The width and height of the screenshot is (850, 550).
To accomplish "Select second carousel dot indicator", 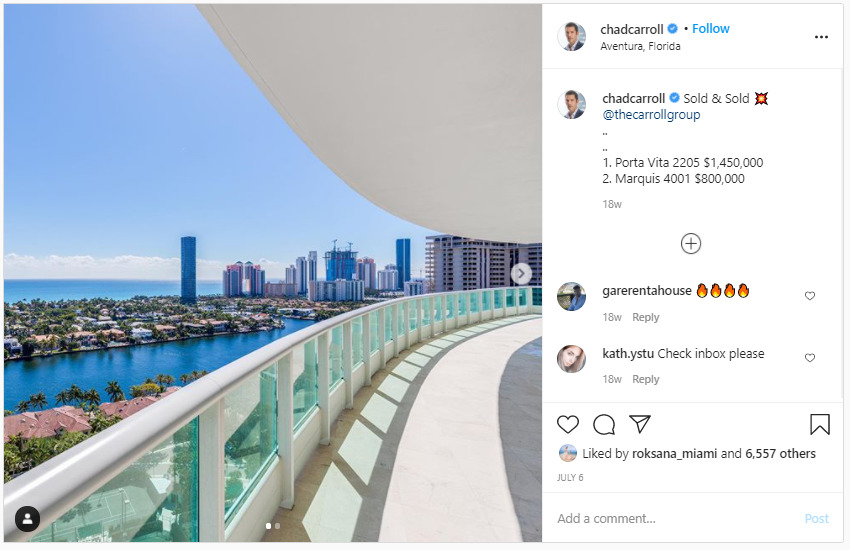I will (278, 526).
